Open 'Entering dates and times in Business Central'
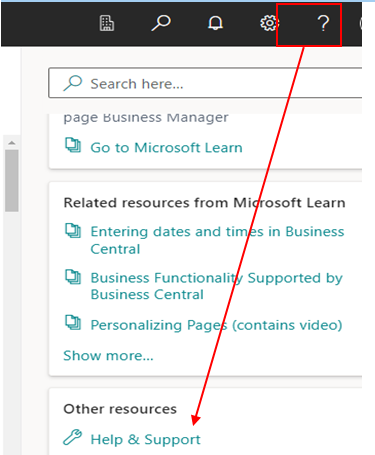The width and height of the screenshot is (375, 455). tap(217, 240)
